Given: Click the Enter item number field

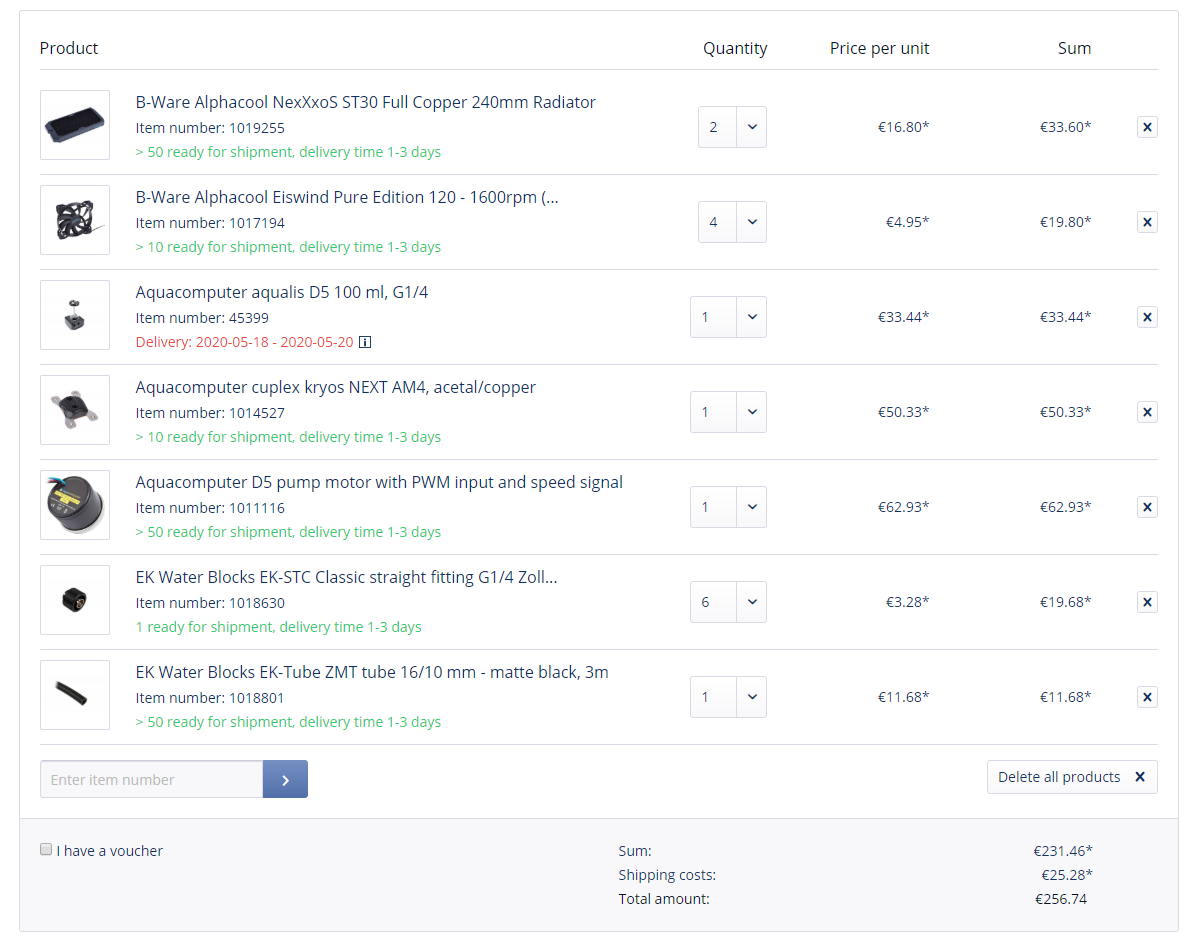Looking at the screenshot, I should pyautogui.click(x=151, y=779).
